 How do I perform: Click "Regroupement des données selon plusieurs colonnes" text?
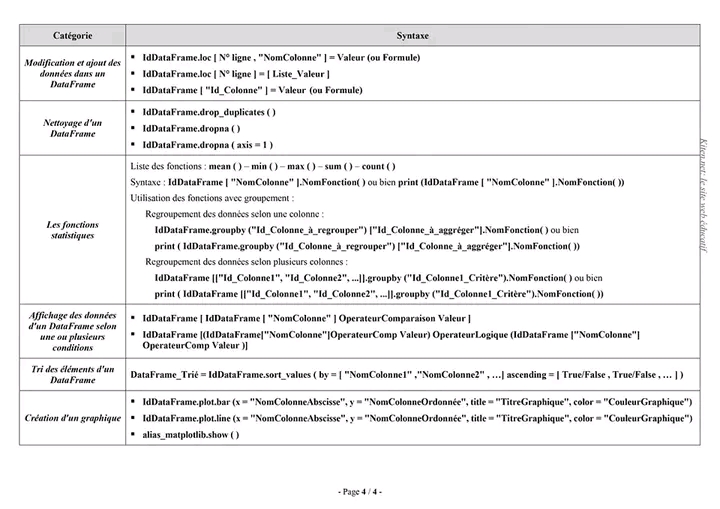tap(246, 261)
